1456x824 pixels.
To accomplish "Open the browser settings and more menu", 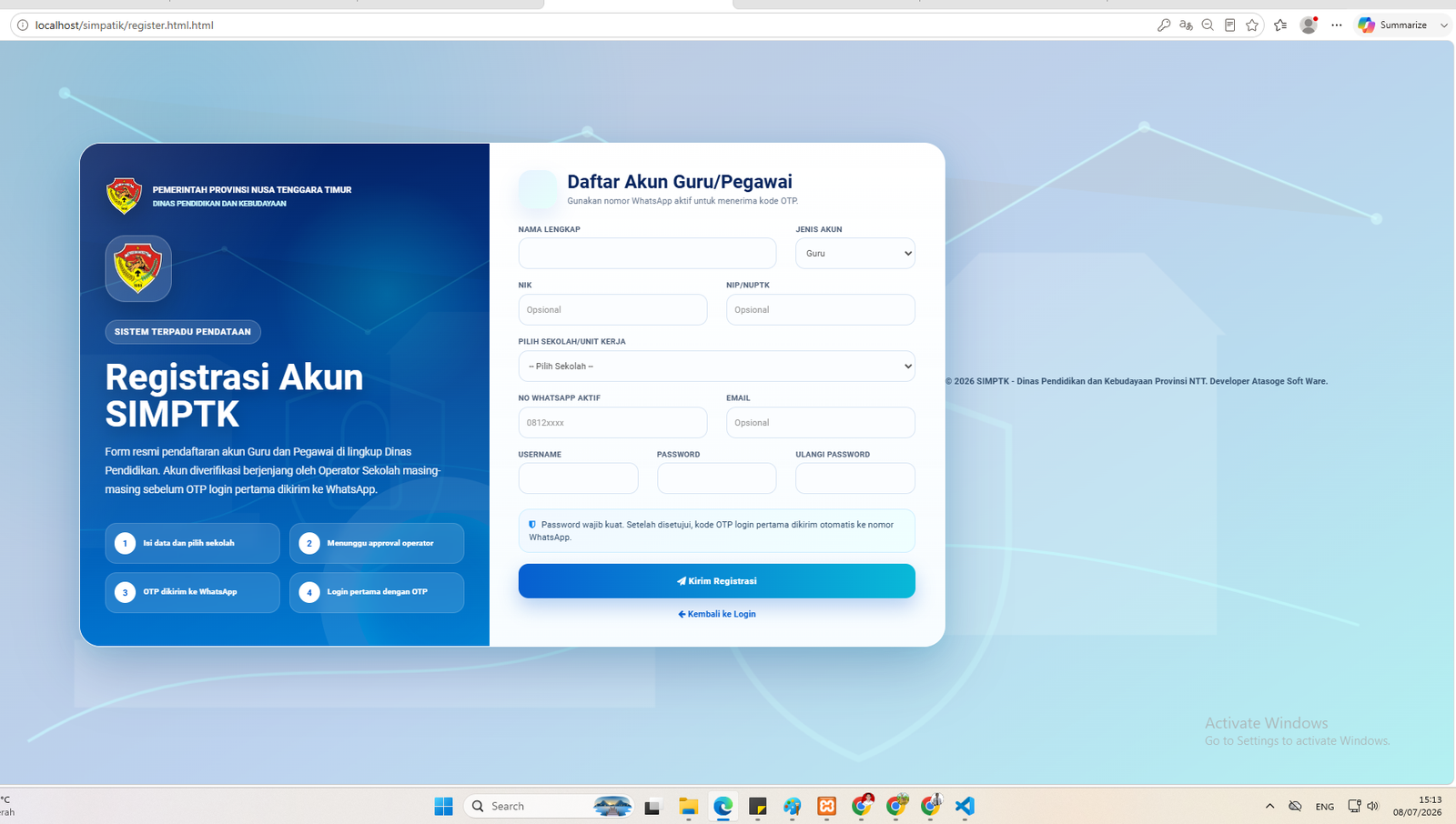I will pos(1337,25).
